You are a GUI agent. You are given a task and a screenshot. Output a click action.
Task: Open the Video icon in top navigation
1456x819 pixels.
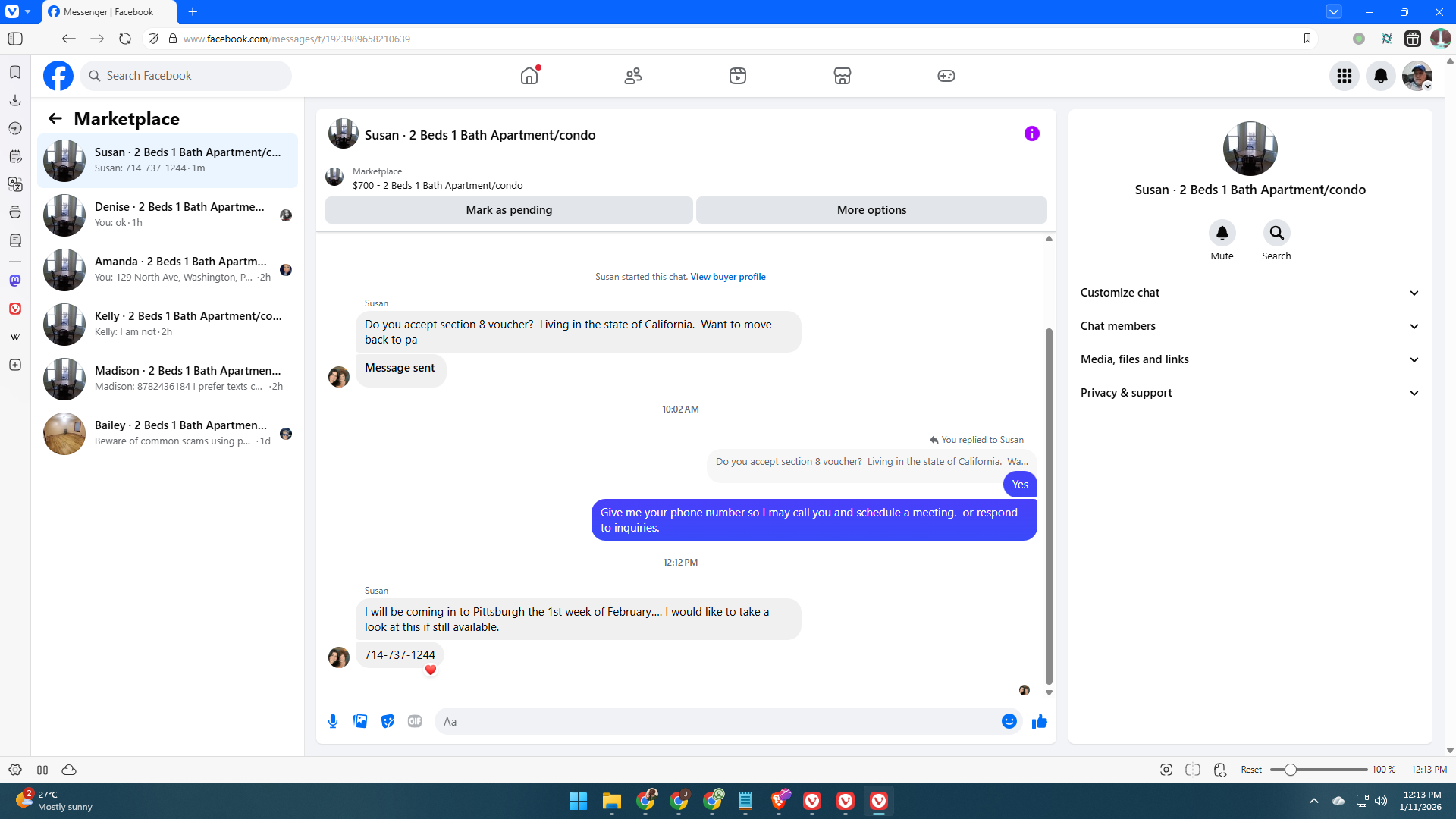tap(738, 76)
